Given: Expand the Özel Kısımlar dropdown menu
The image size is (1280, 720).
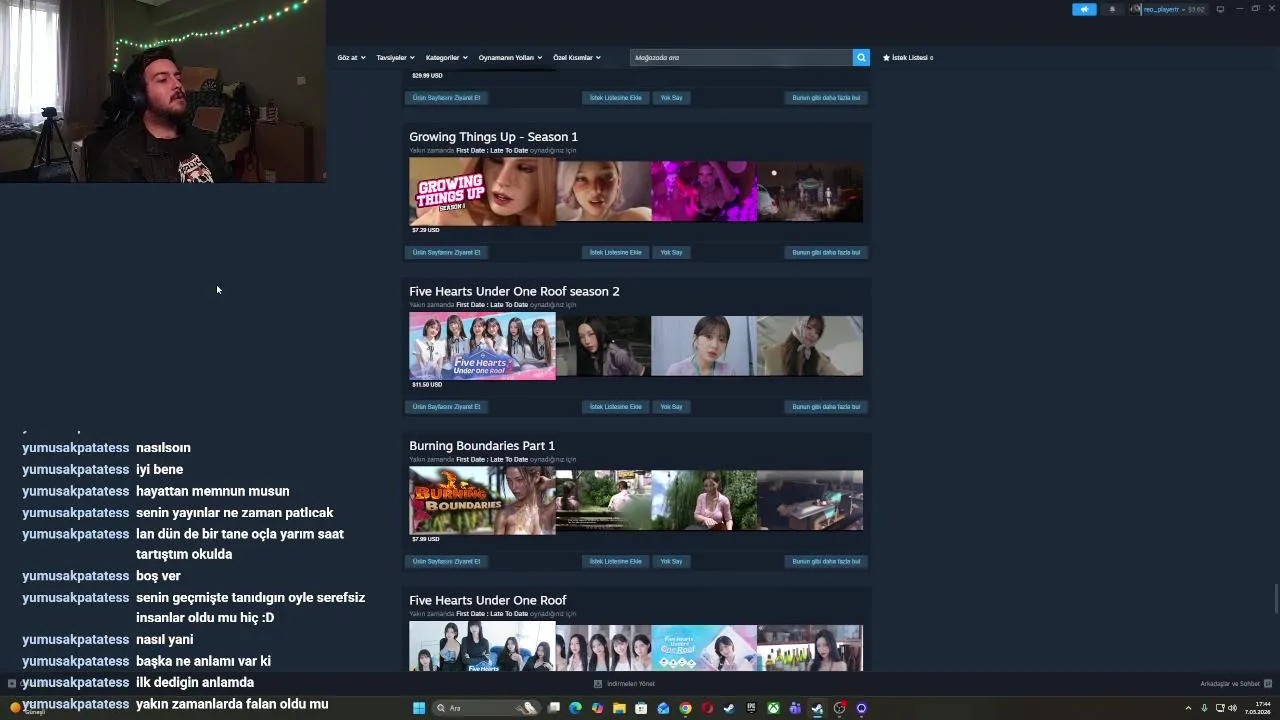Looking at the screenshot, I should click(x=577, y=58).
